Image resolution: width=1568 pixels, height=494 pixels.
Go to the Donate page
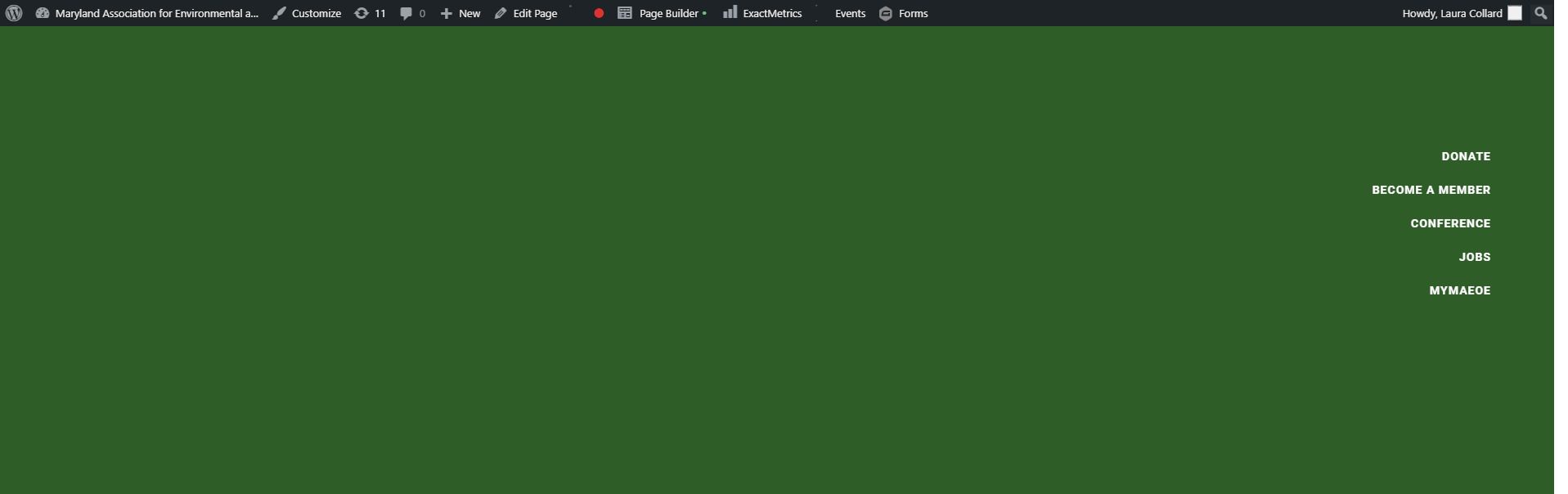(x=1466, y=156)
